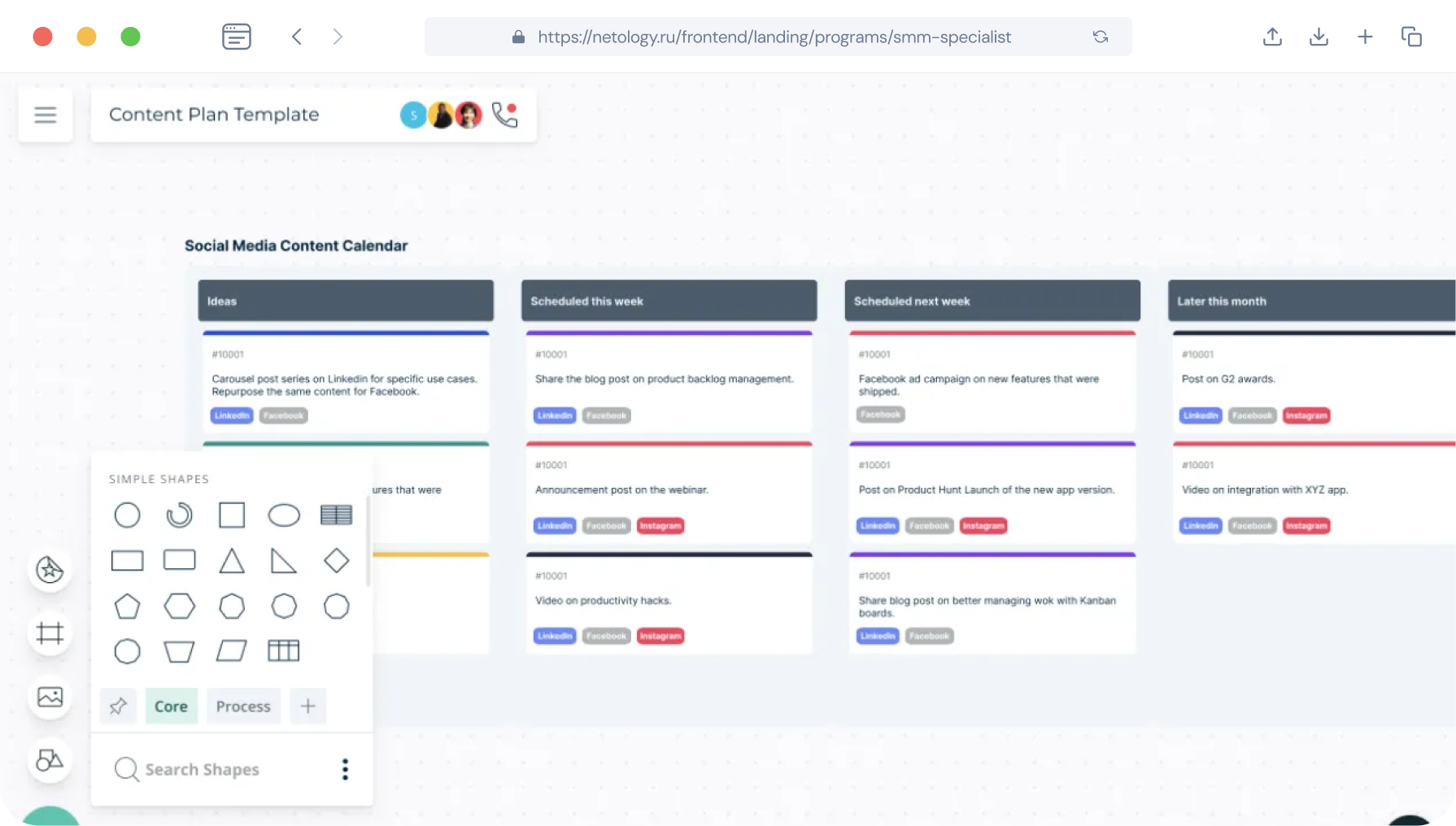Select the frame tool in left sidebar
This screenshot has height=826, width=1456.
pos(50,633)
